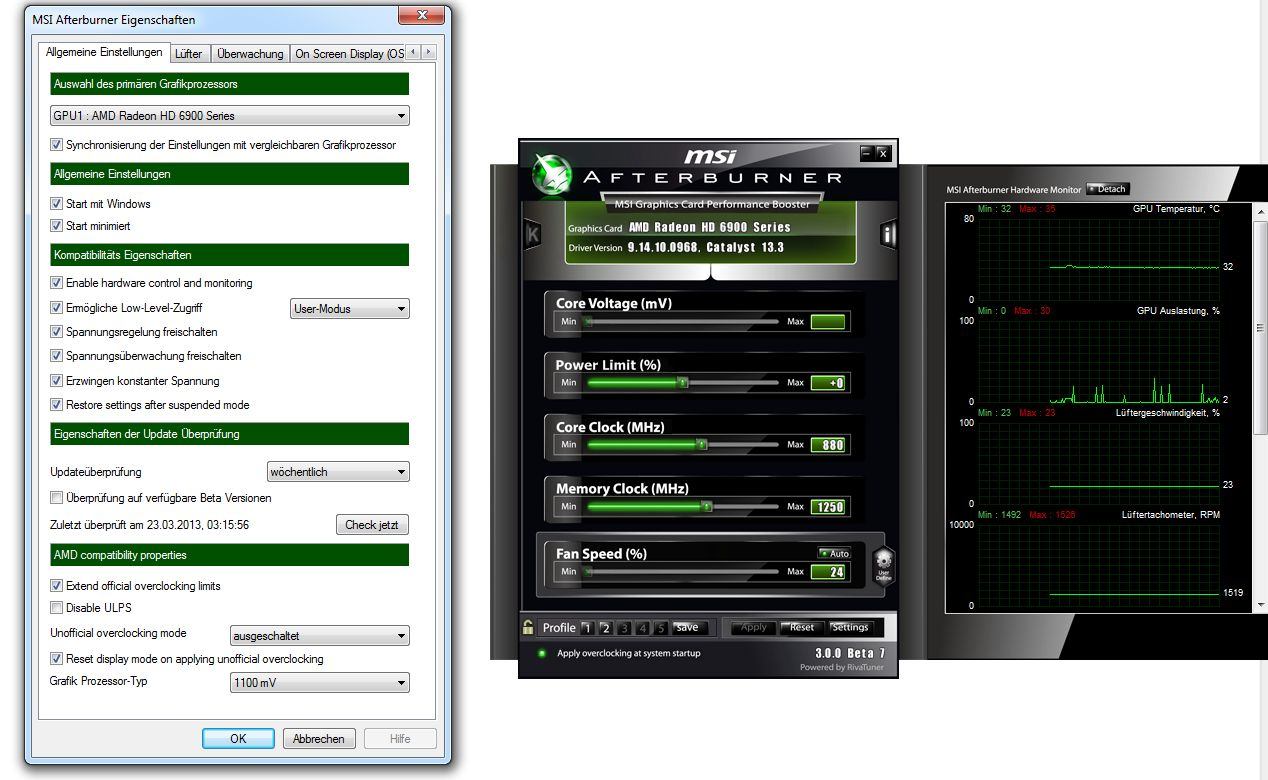Image resolution: width=1268 pixels, height=780 pixels.
Task: Open the unofficial overclocking mode dropdown
Action: coord(319,636)
